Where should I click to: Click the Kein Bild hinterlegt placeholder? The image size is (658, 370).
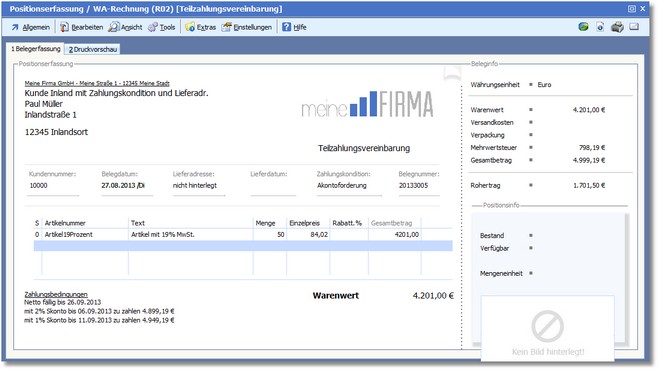(x=548, y=328)
